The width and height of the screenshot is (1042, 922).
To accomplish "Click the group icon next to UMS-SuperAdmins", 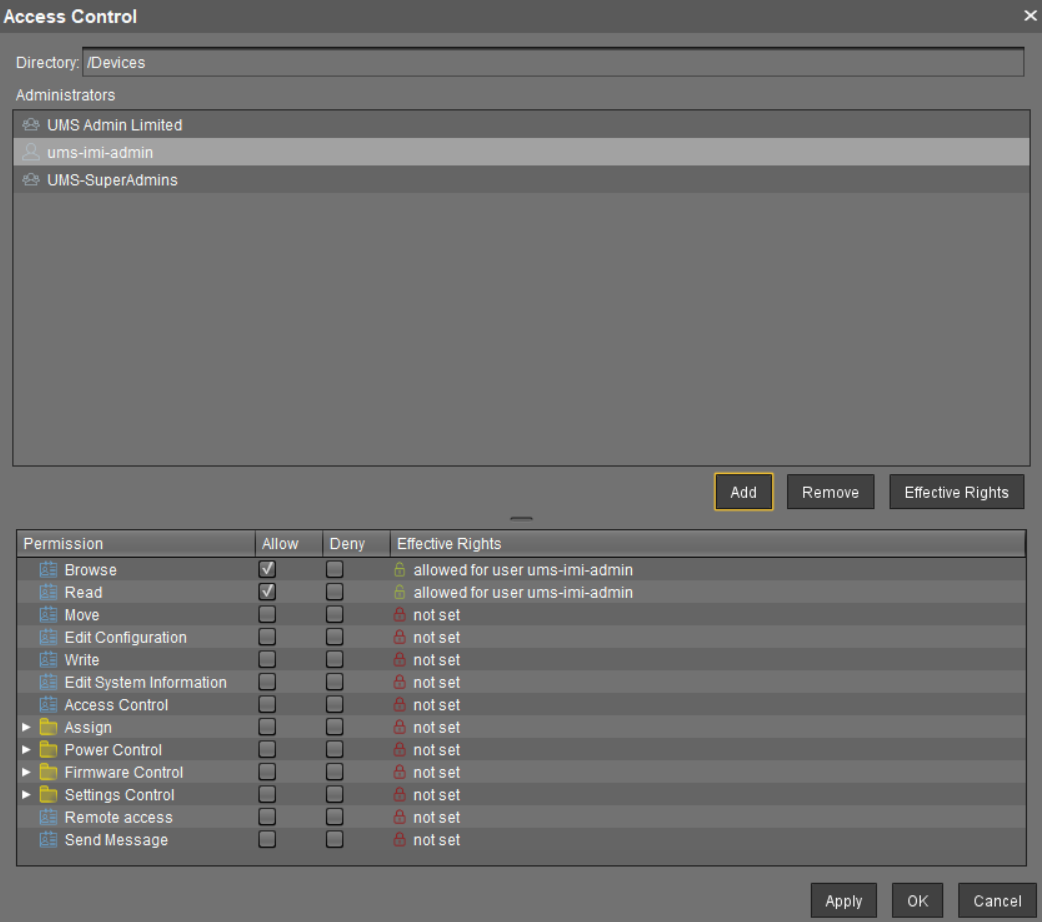I will coord(30,180).
